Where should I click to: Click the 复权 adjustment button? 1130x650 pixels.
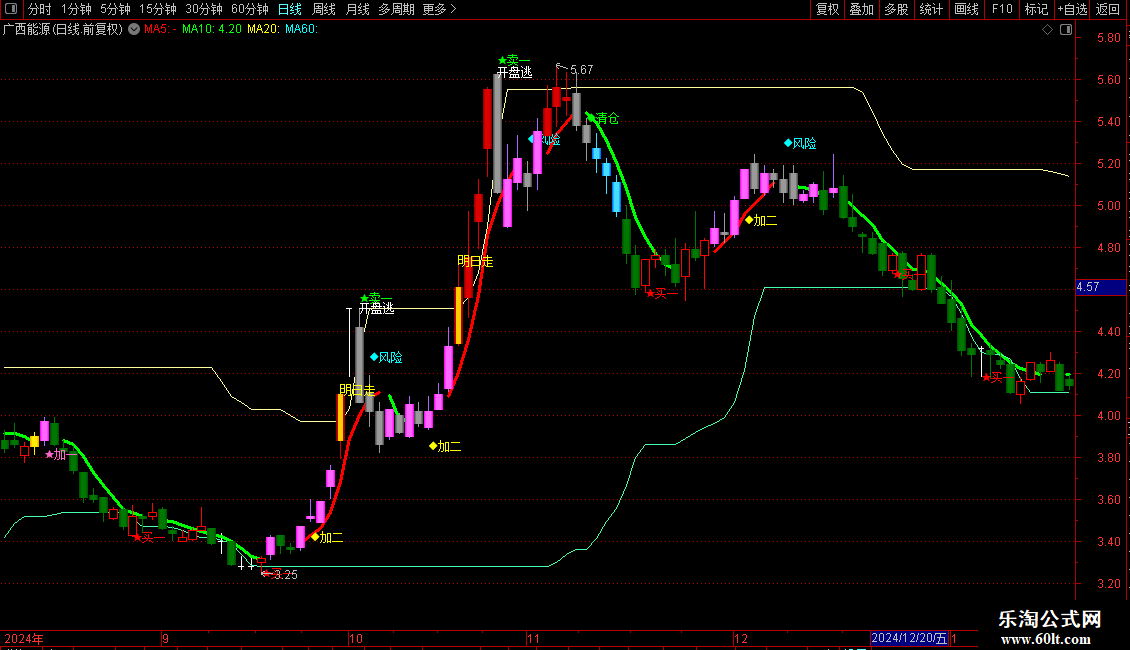(x=827, y=9)
